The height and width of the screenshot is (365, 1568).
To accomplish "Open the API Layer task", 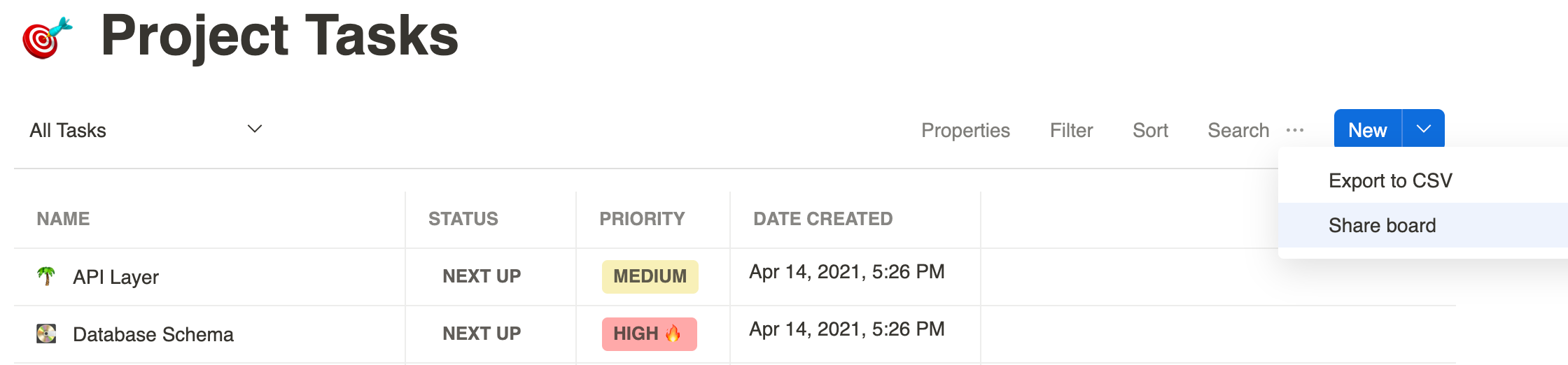I will coord(115,277).
